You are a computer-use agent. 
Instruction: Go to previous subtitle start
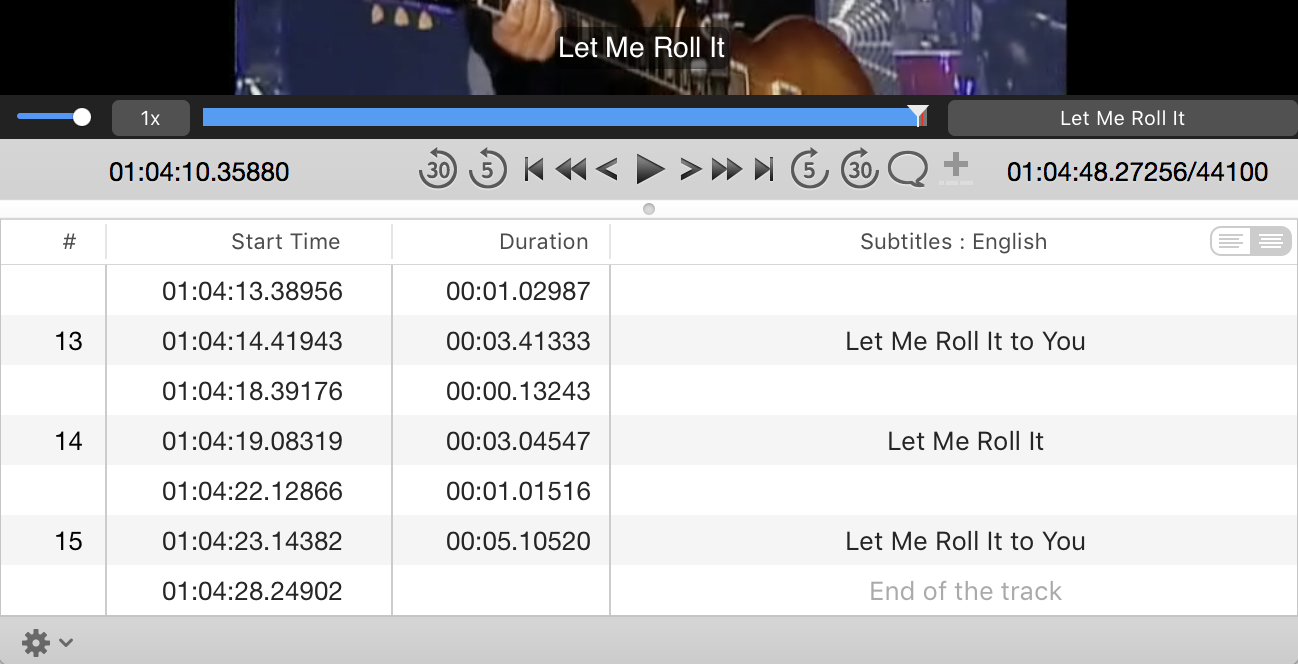534,170
